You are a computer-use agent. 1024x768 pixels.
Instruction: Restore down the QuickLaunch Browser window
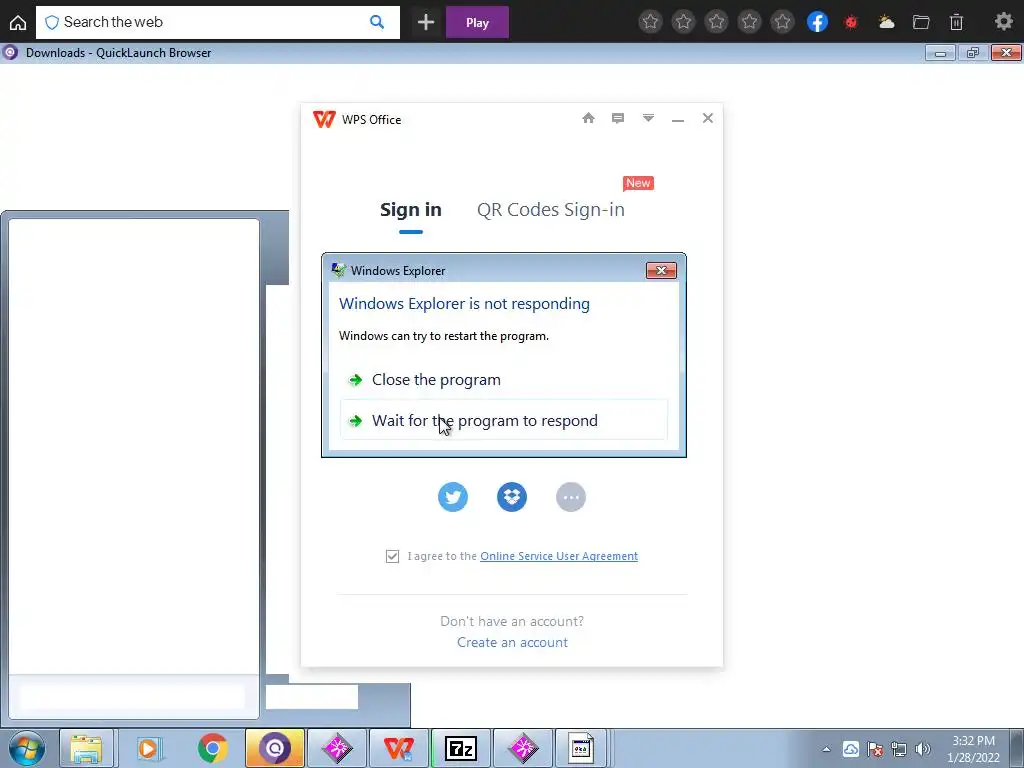pyautogui.click(x=973, y=53)
